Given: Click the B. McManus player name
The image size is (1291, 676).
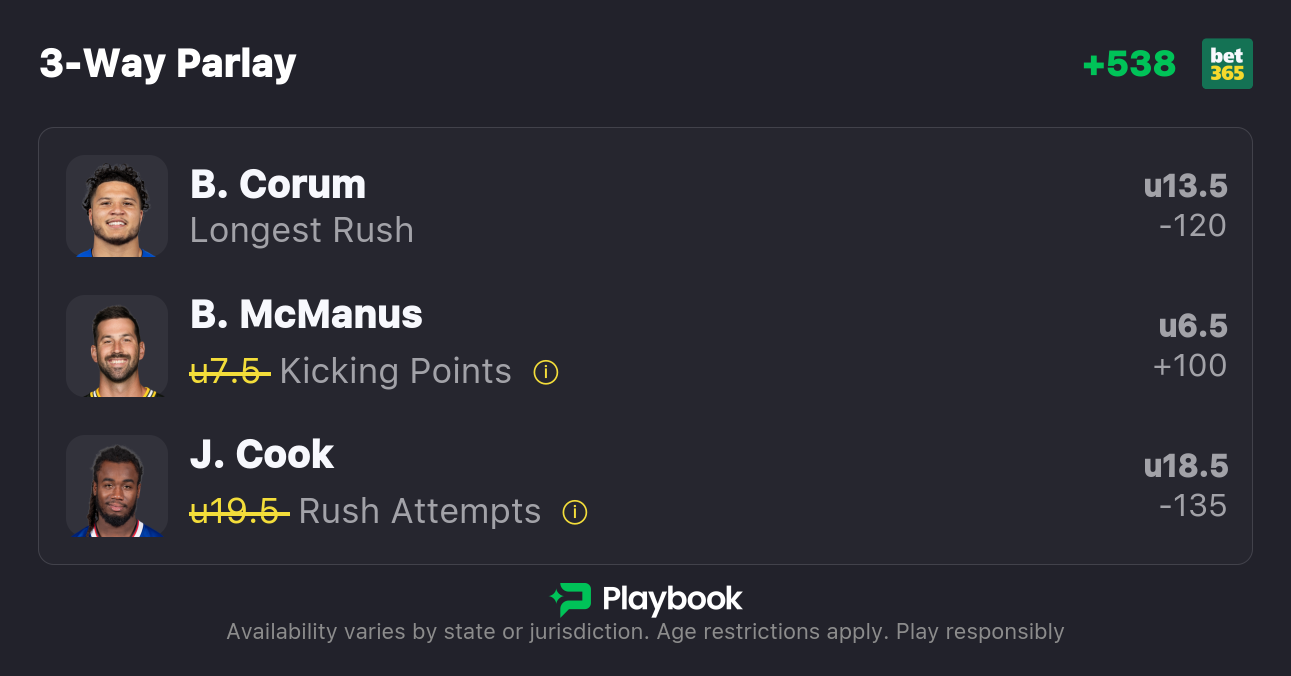Looking at the screenshot, I should pyautogui.click(x=306, y=315).
